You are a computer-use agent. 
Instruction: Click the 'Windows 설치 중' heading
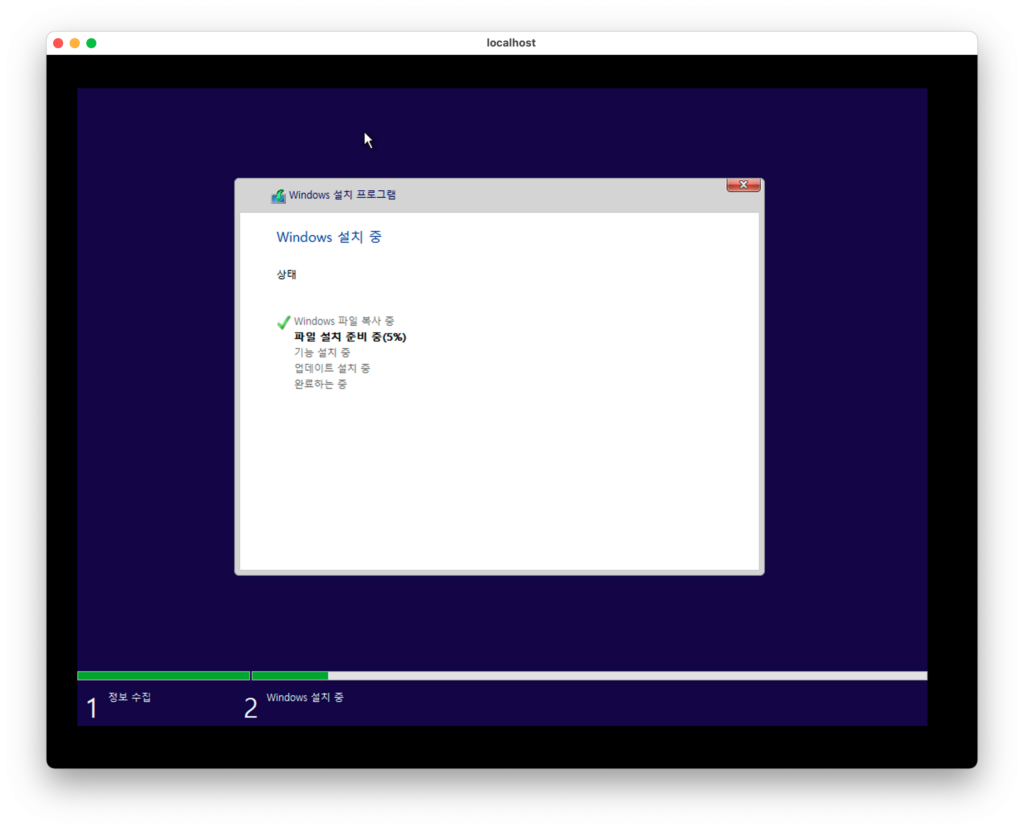(x=328, y=237)
